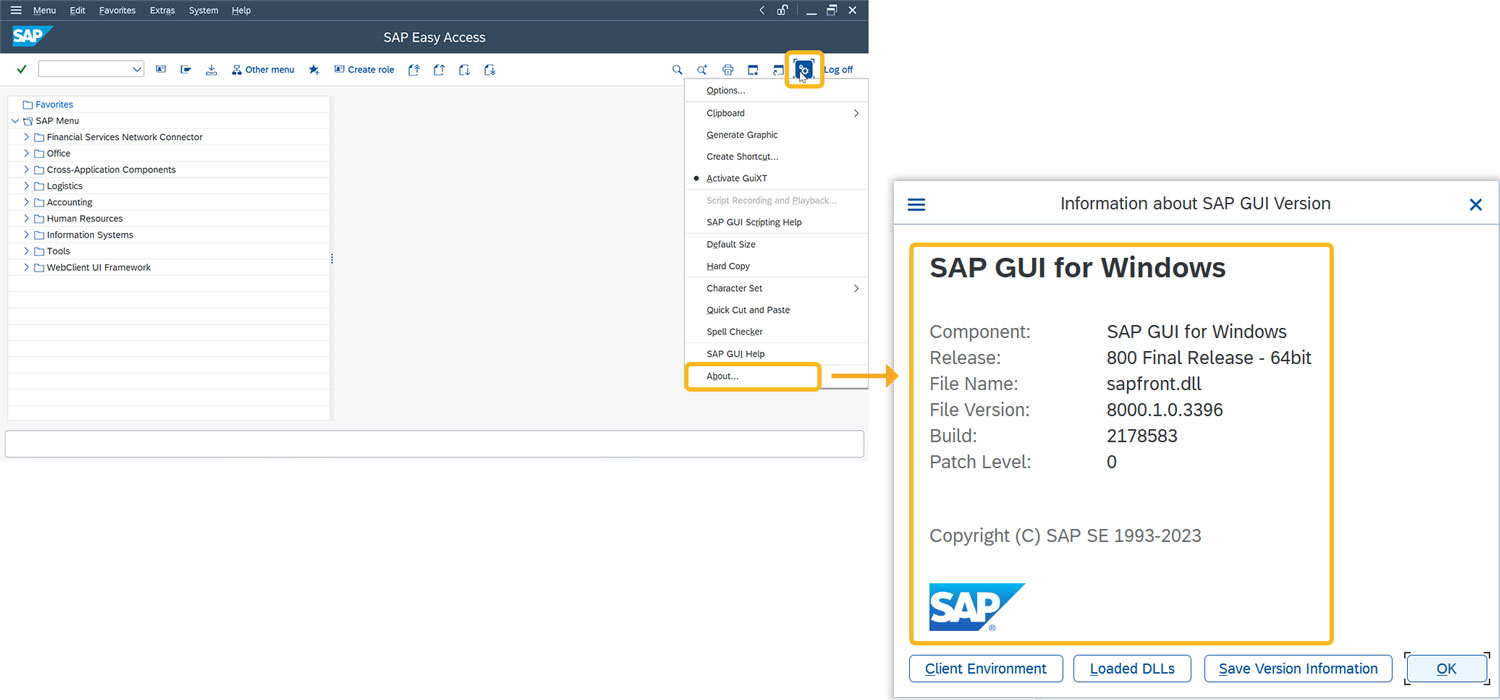Expand the Financial Services Network Connector node

[x=27, y=137]
